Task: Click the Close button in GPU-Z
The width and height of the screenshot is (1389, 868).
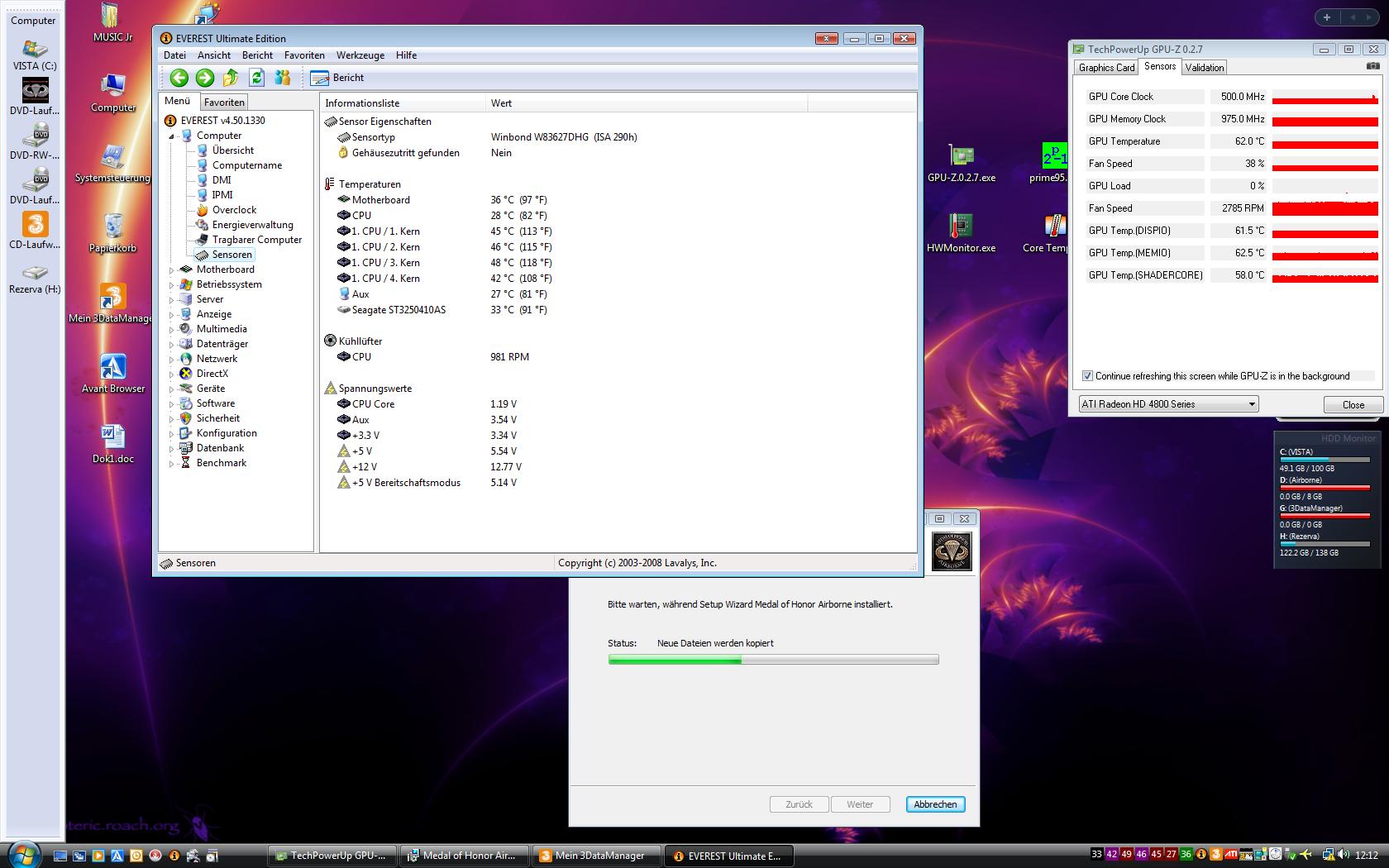Action: pos(1353,405)
